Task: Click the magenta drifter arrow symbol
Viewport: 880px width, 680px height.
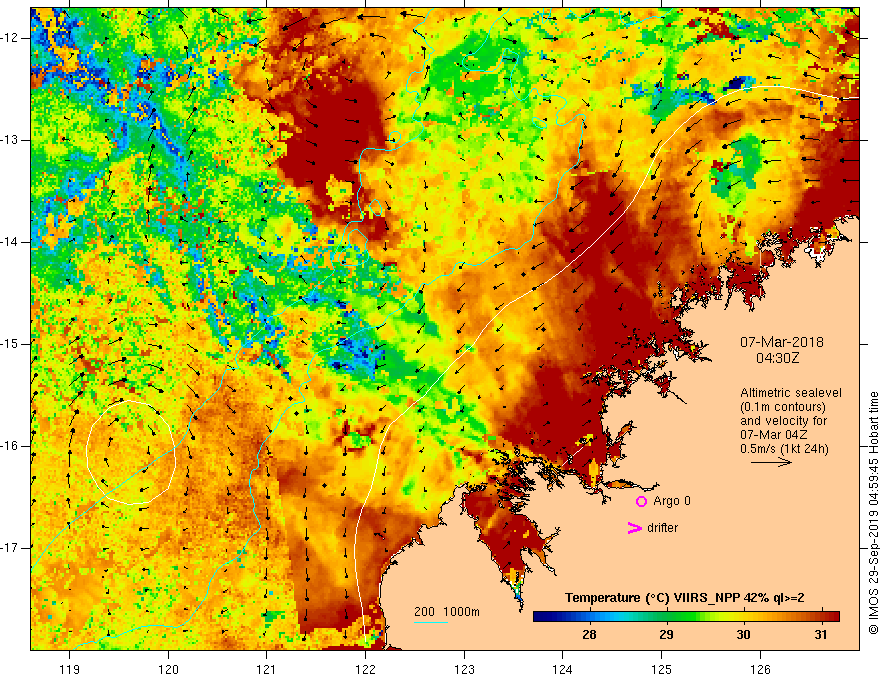Action: tap(634, 528)
